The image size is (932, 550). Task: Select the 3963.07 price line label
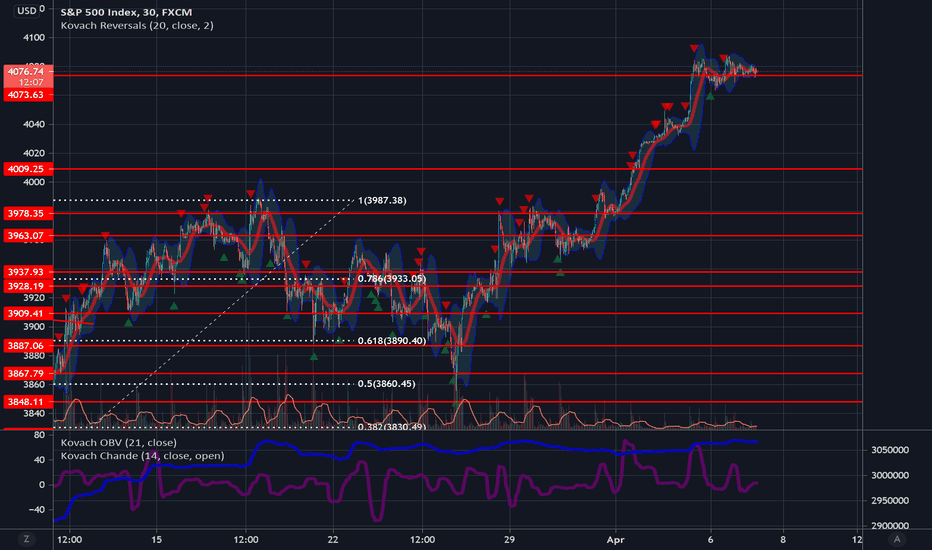tap(28, 235)
